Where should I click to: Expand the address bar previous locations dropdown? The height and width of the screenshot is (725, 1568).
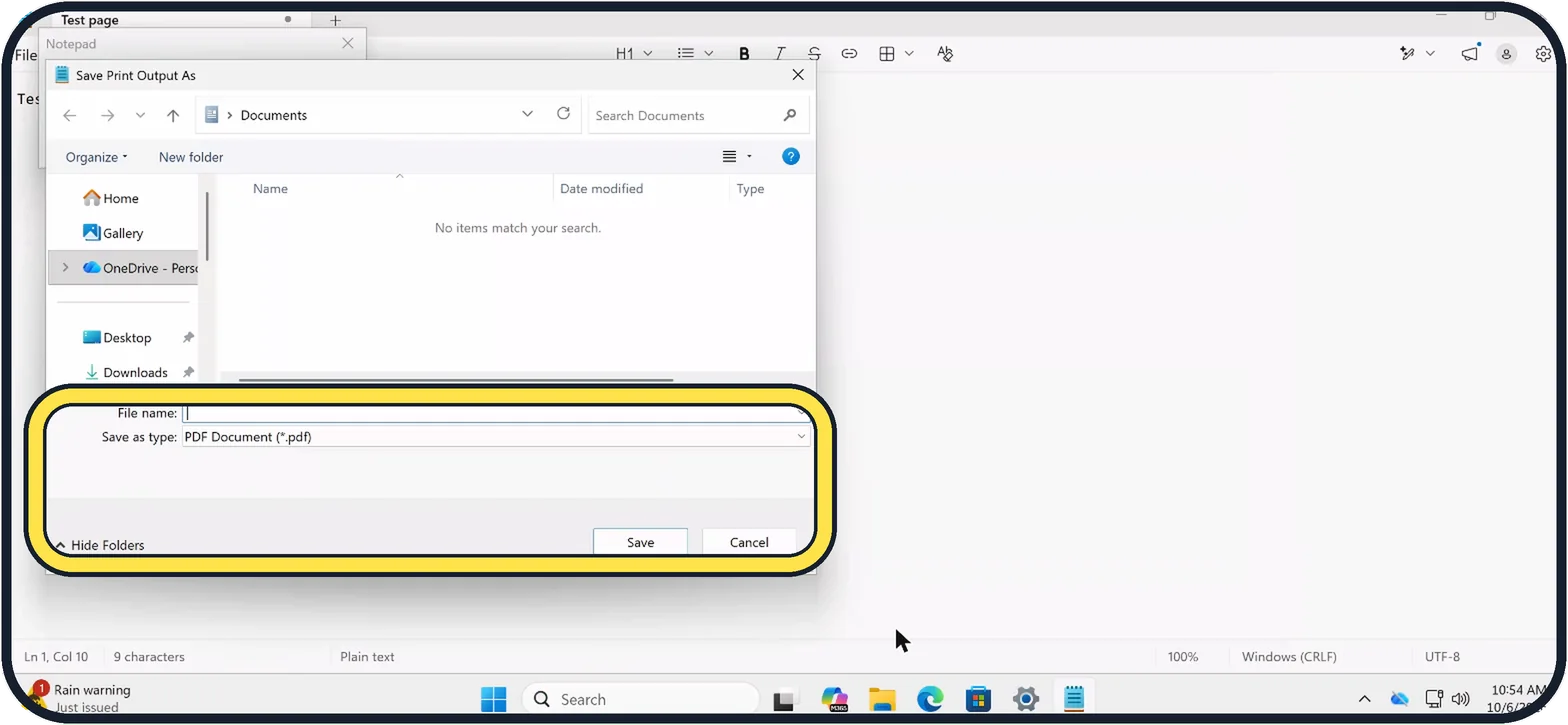527,114
